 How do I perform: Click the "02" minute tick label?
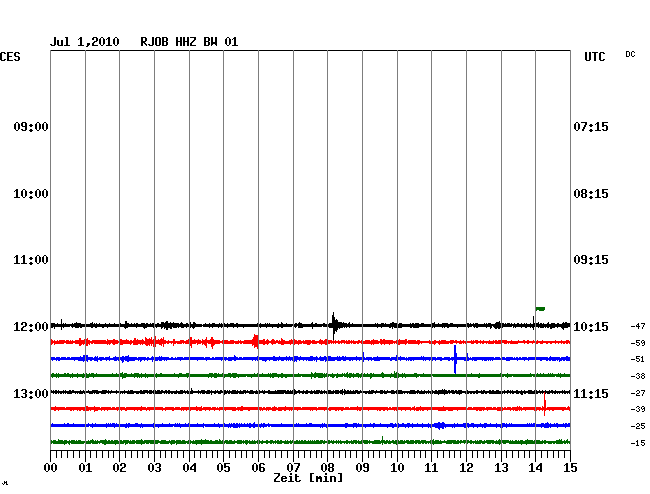tap(119, 468)
